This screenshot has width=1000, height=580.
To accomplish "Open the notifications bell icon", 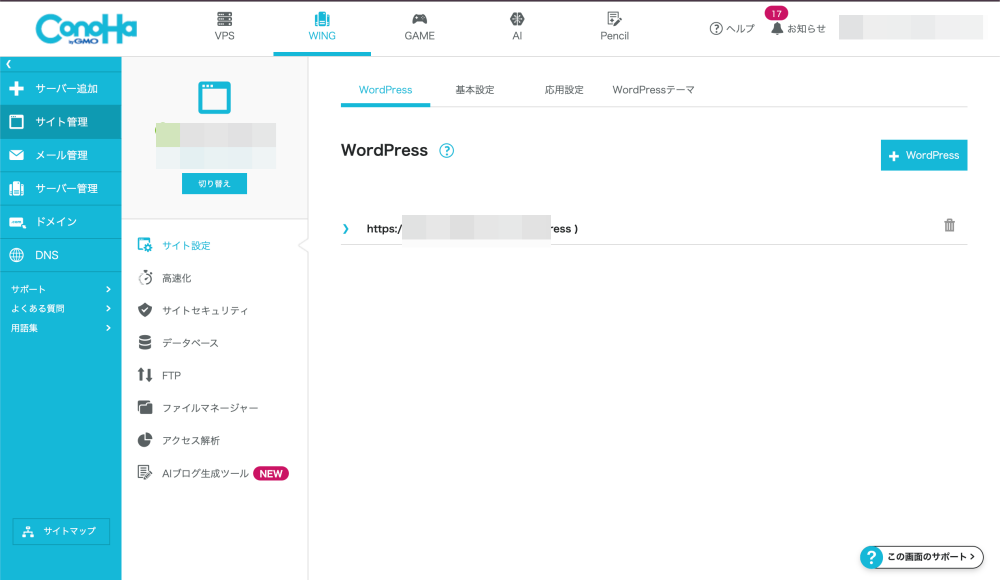I will pyautogui.click(x=777, y=28).
